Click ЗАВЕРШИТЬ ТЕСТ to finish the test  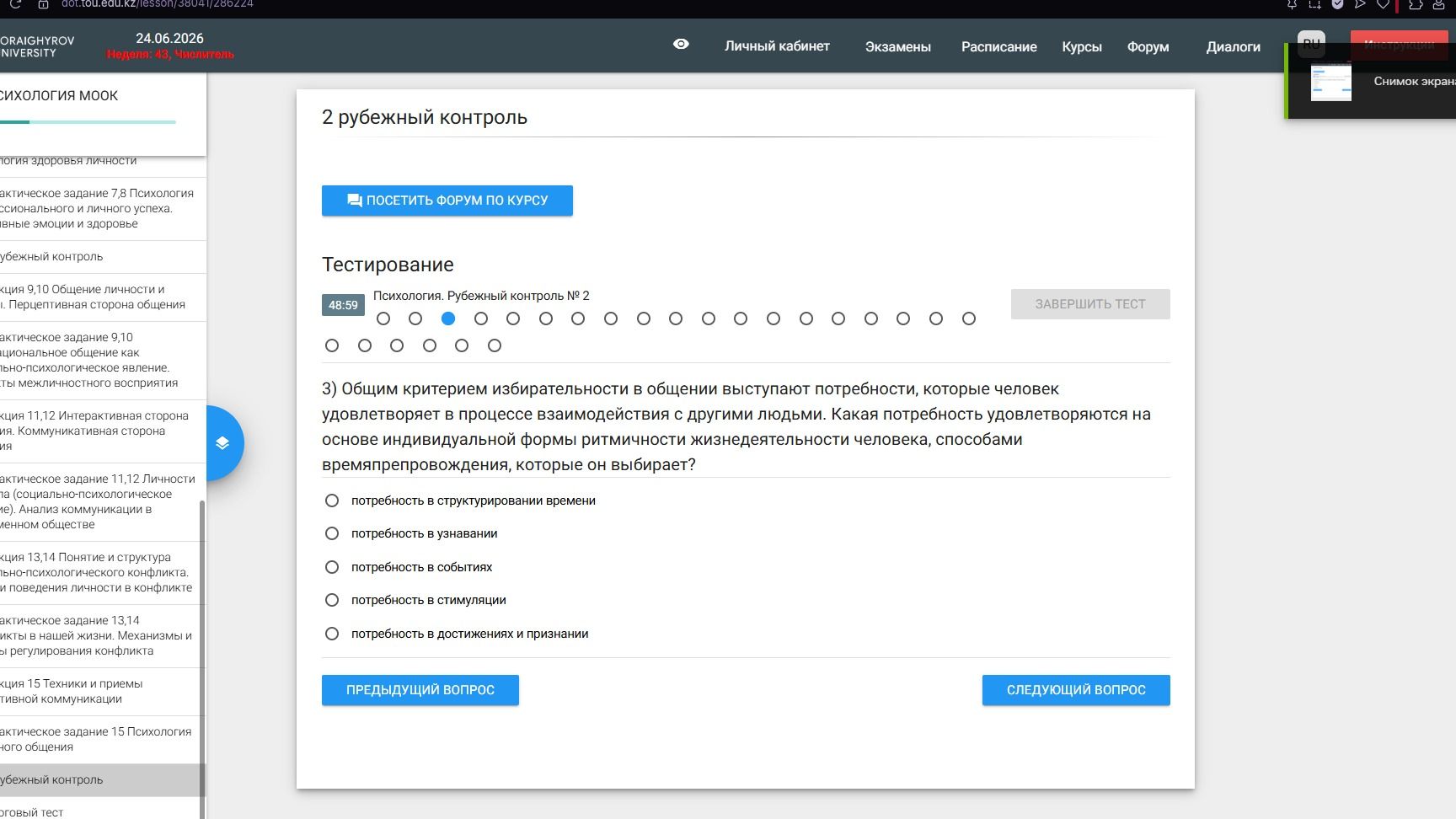pos(1090,304)
